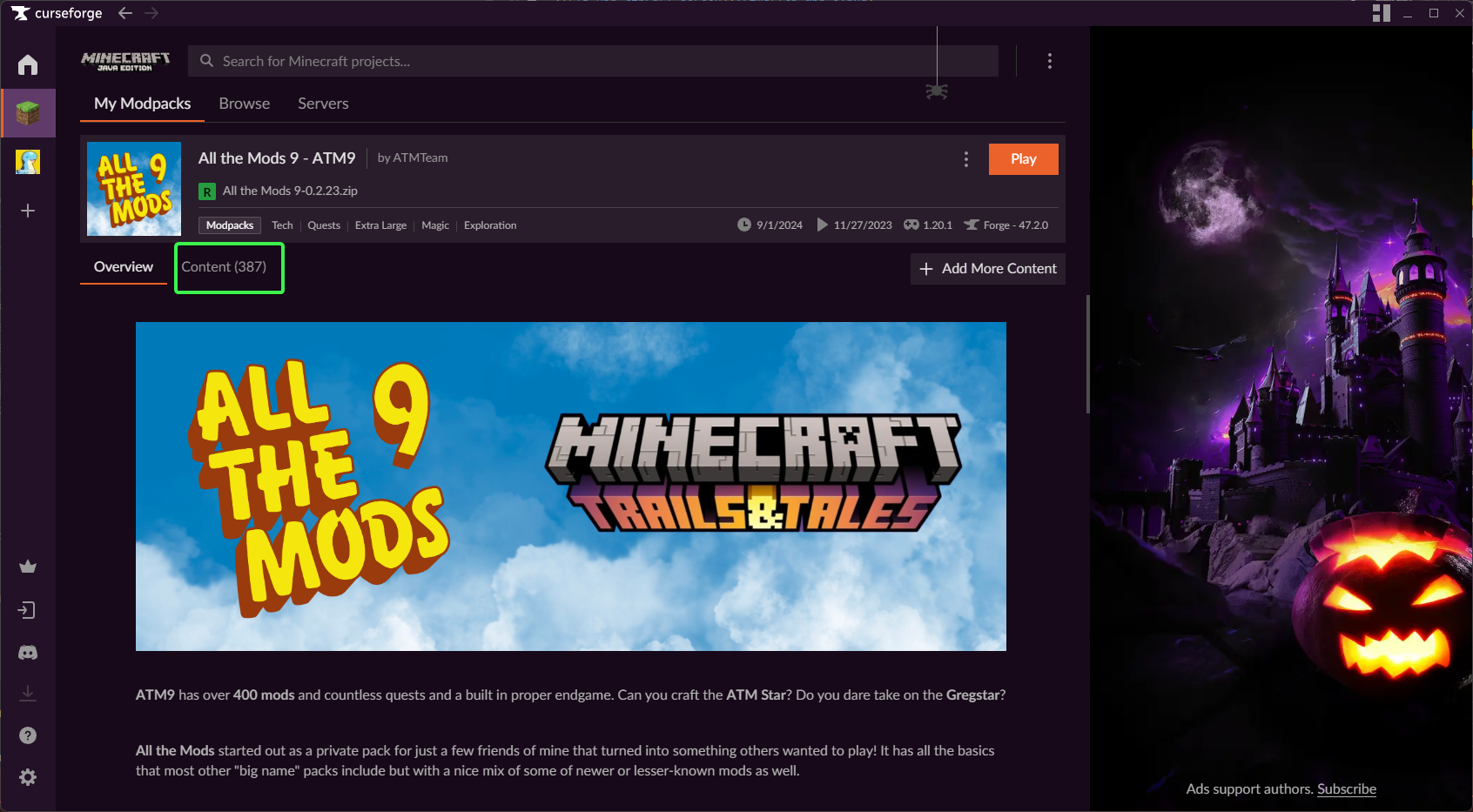This screenshot has width=1473, height=812.
Task: Open the Home sidebar icon
Action: tap(28, 64)
